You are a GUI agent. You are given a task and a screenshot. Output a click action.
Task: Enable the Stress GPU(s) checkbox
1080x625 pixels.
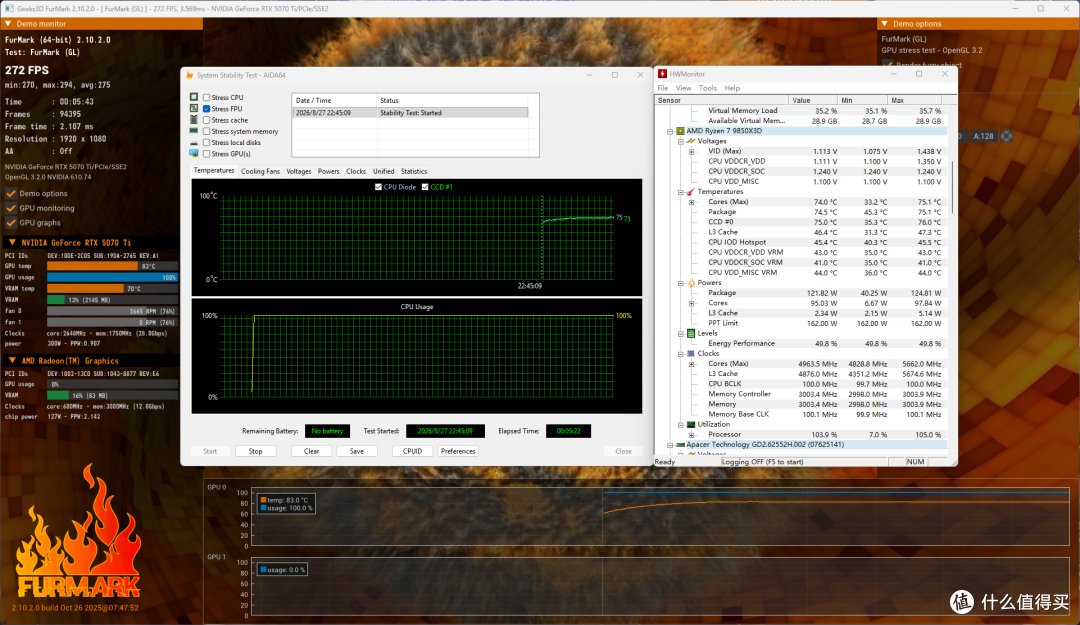pos(207,154)
